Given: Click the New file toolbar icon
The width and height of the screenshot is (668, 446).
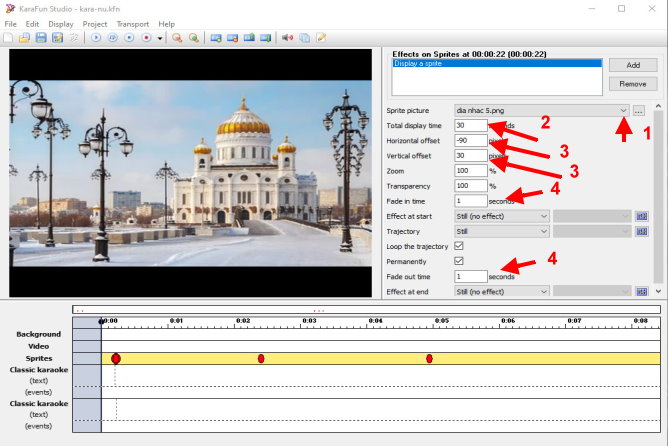Looking at the screenshot, I should pyautogui.click(x=8, y=38).
